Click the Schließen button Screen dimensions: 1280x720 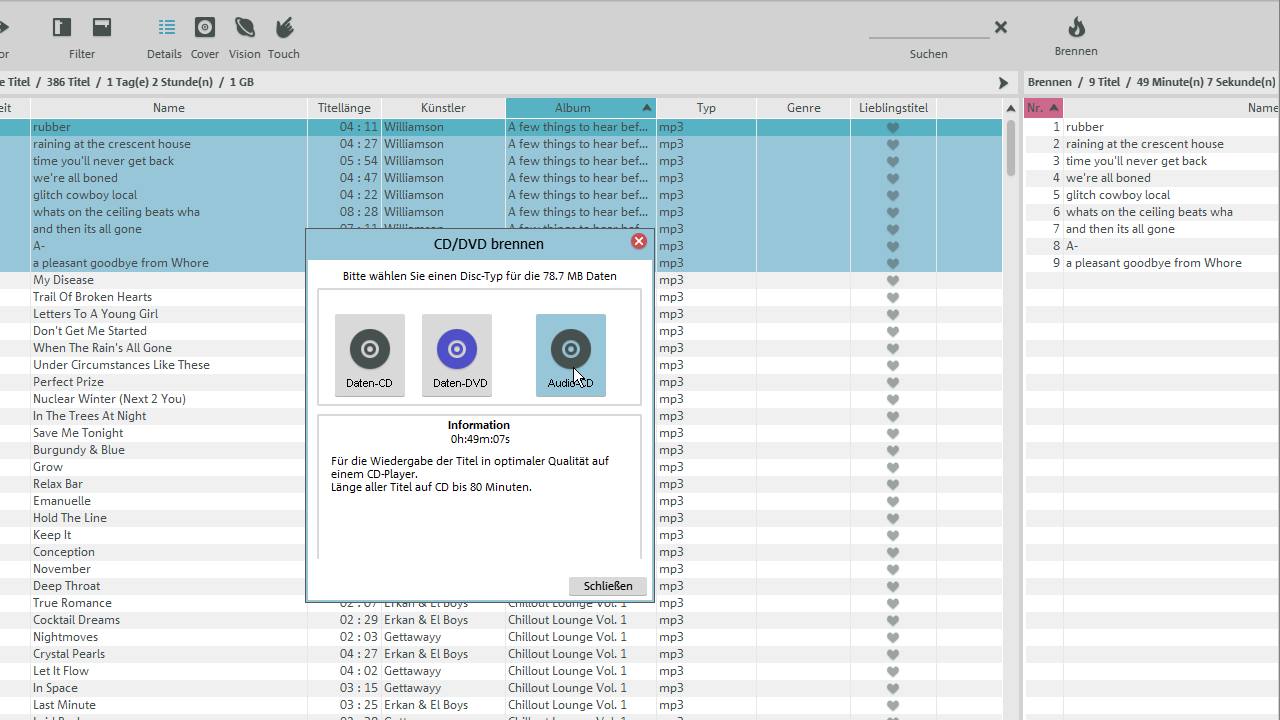point(608,586)
